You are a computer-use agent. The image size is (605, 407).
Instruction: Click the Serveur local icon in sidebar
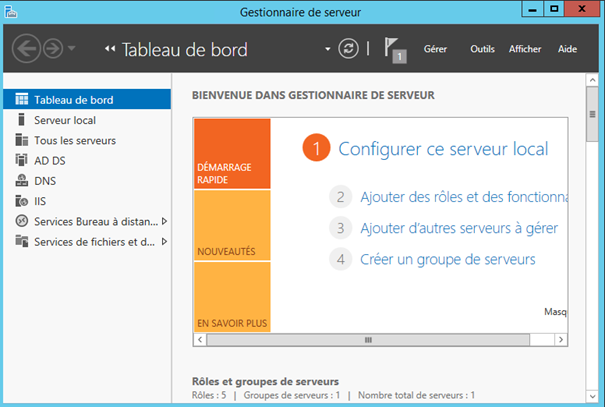22,120
